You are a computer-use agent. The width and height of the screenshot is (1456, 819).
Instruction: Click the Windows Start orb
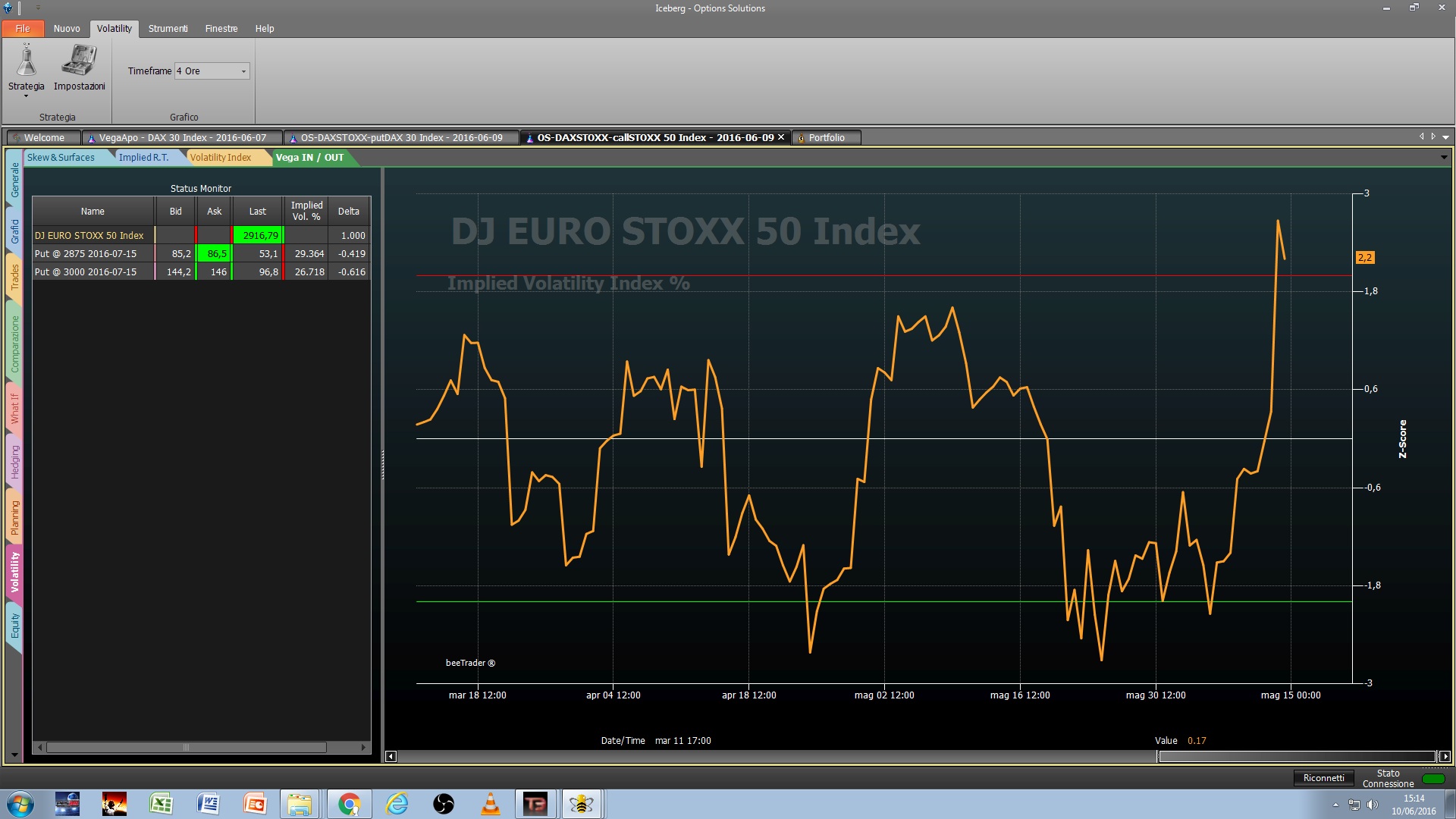tap(20, 804)
